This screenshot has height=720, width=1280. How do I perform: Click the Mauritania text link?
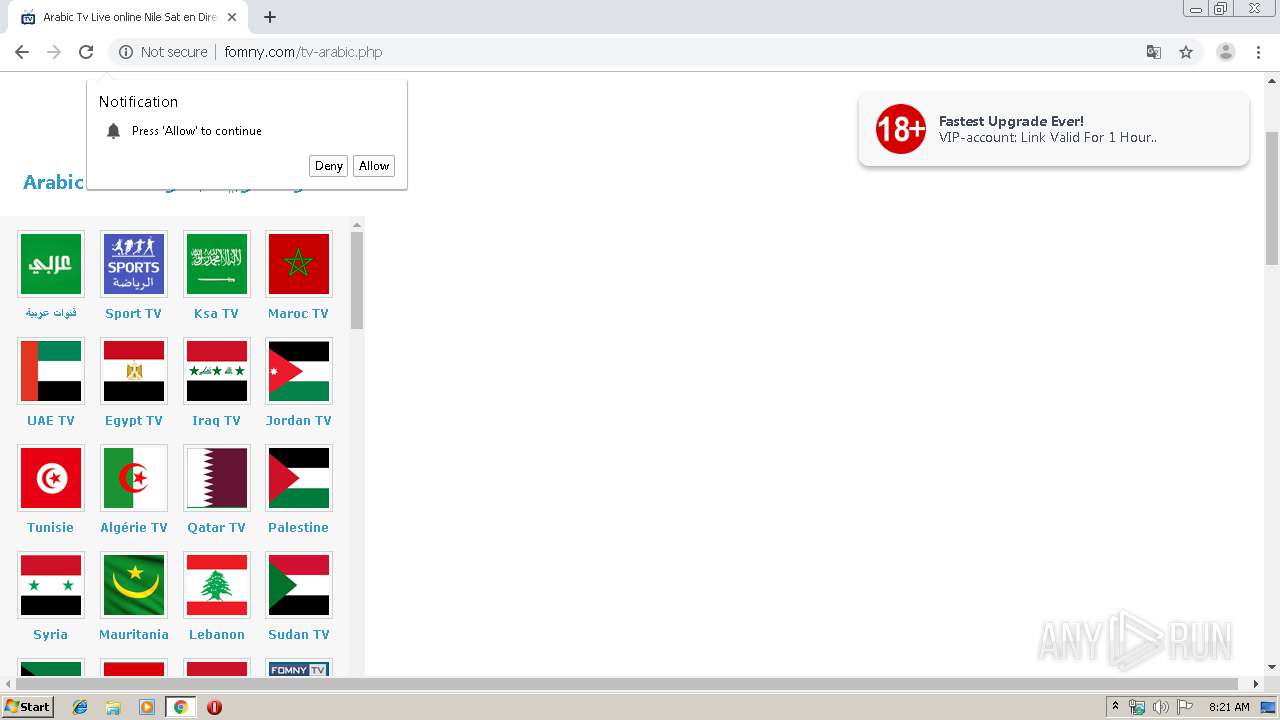[x=133, y=634]
